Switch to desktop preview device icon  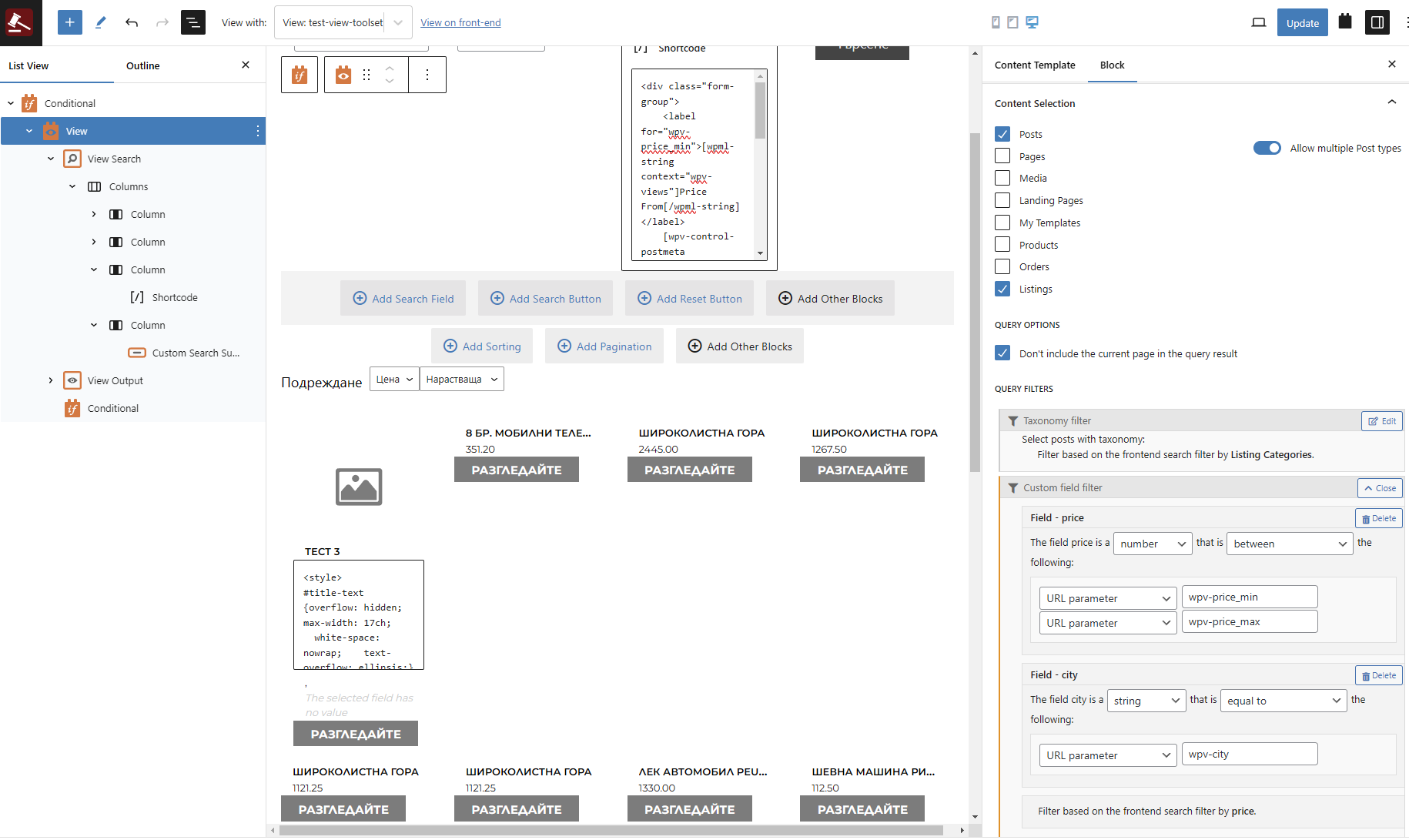(1032, 22)
